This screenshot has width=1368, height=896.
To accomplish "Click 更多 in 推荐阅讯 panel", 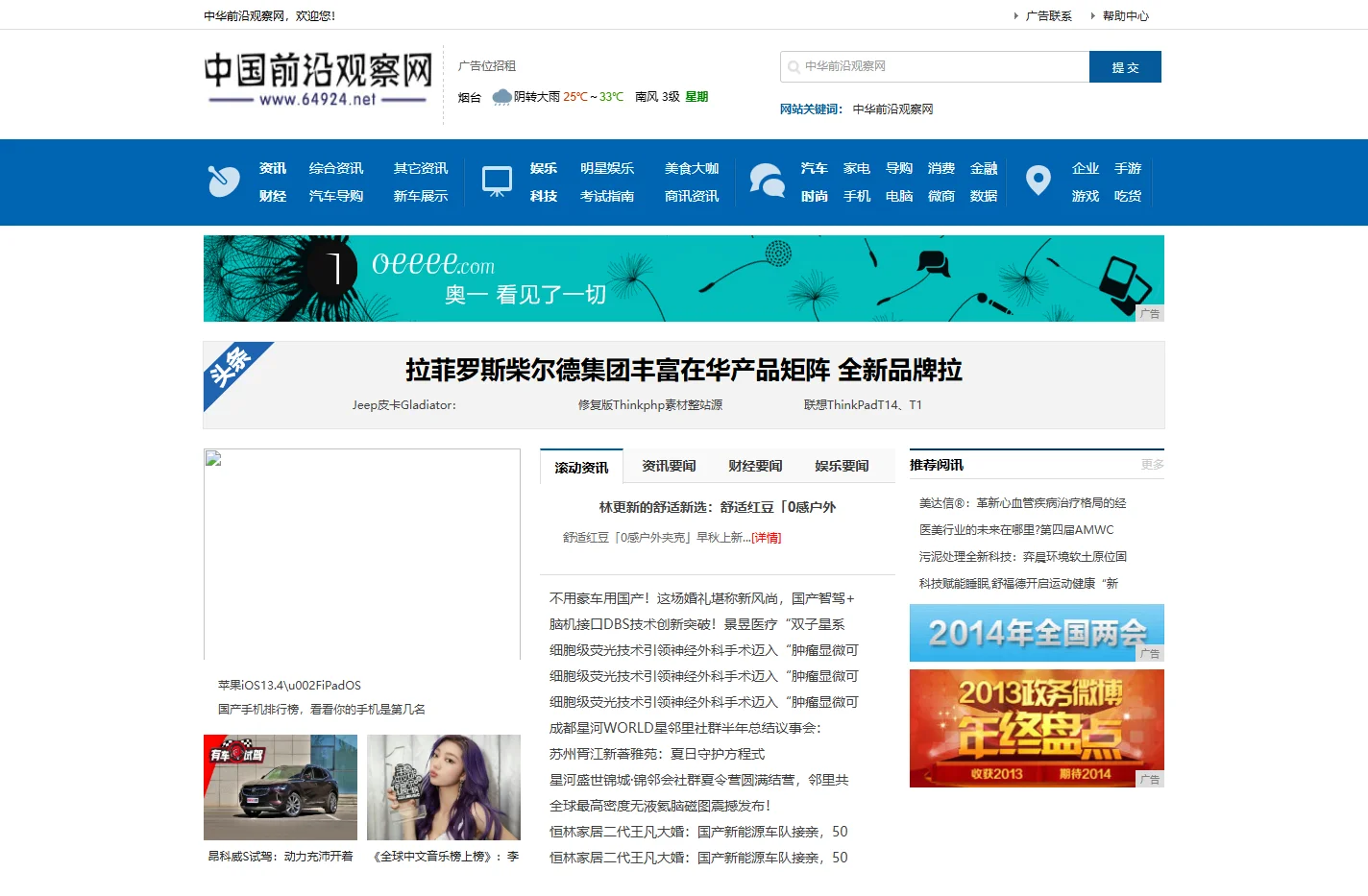I will point(1153,465).
